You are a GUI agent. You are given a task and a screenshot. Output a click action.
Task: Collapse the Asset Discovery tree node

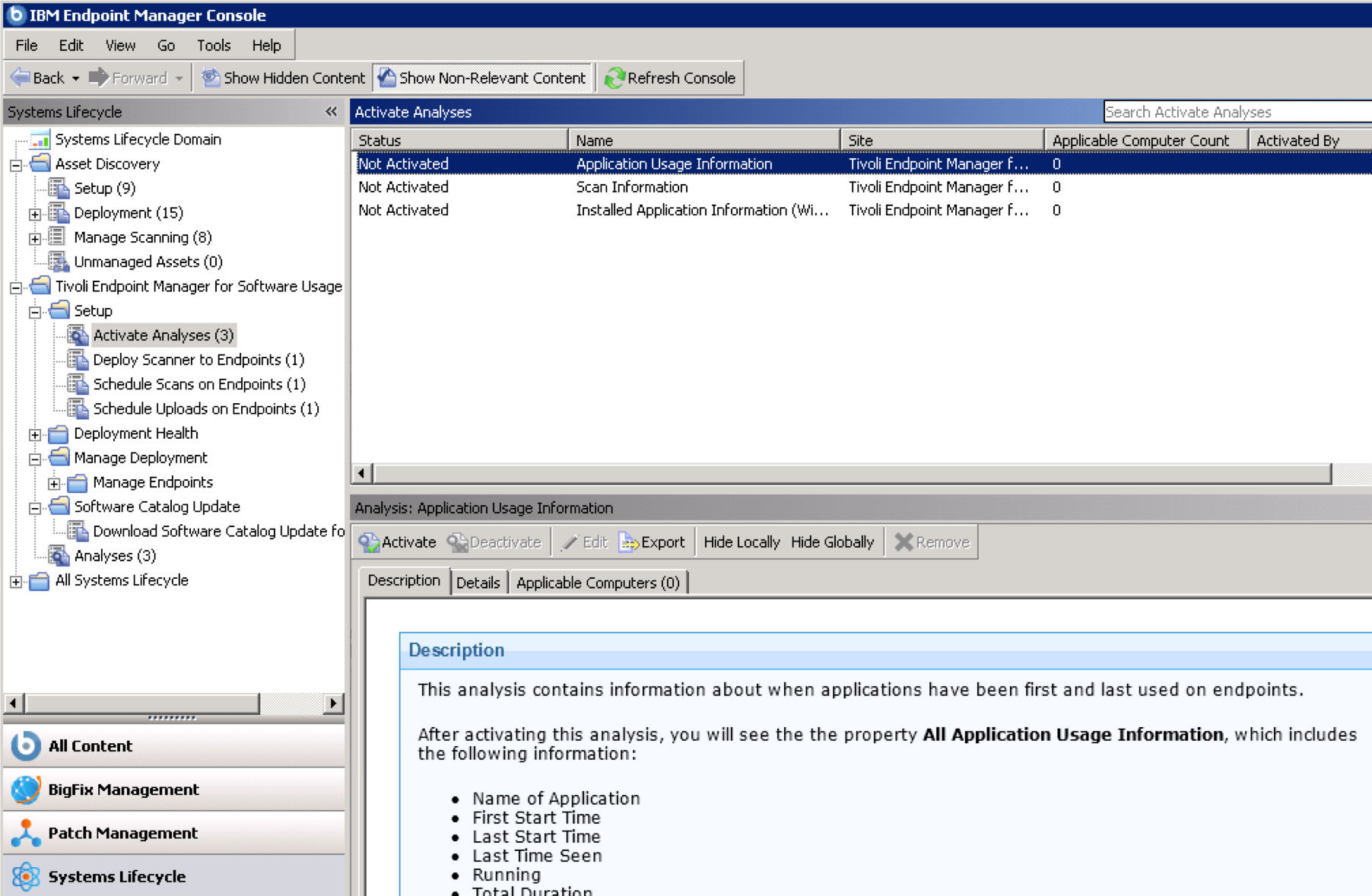point(16,165)
